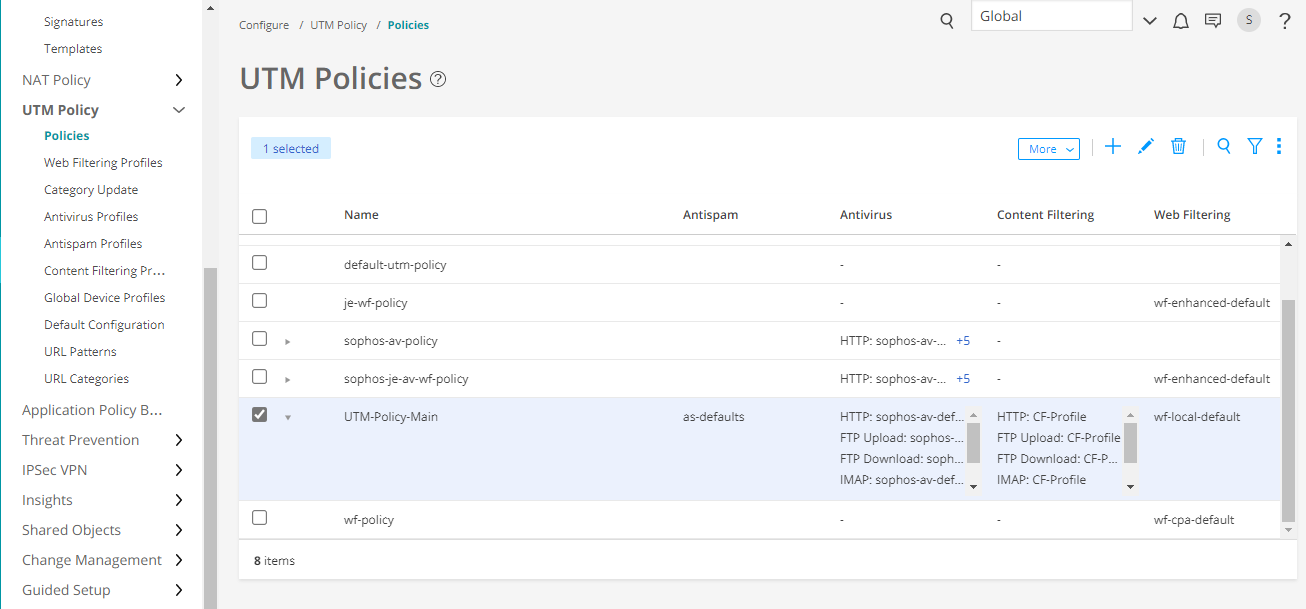Delete selected policy with trash icon
This screenshot has width=1306, height=609.
[1179, 147]
